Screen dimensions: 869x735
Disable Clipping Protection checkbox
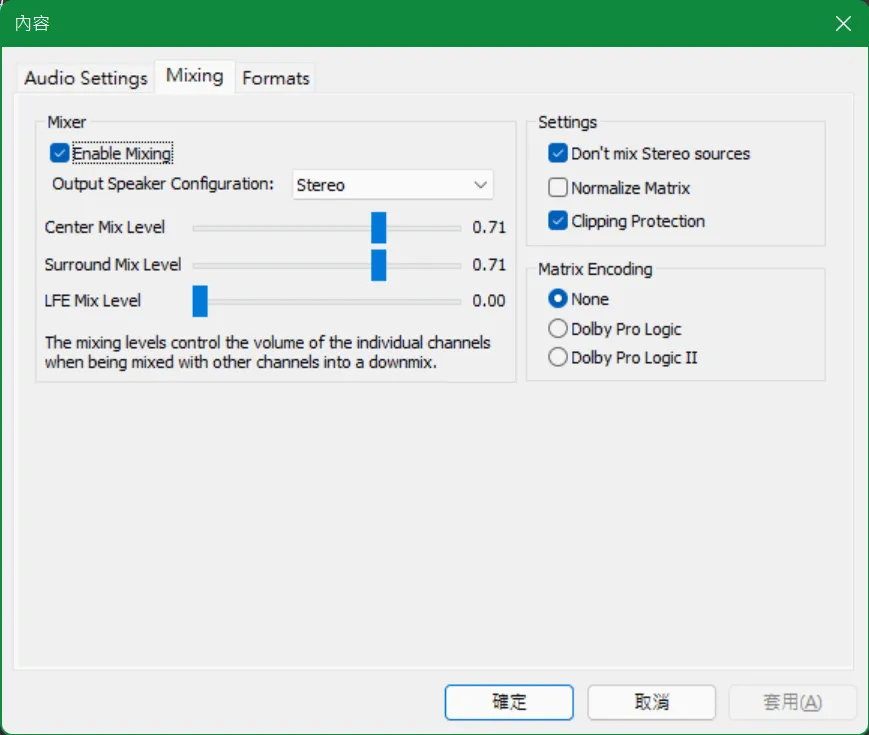(557, 221)
